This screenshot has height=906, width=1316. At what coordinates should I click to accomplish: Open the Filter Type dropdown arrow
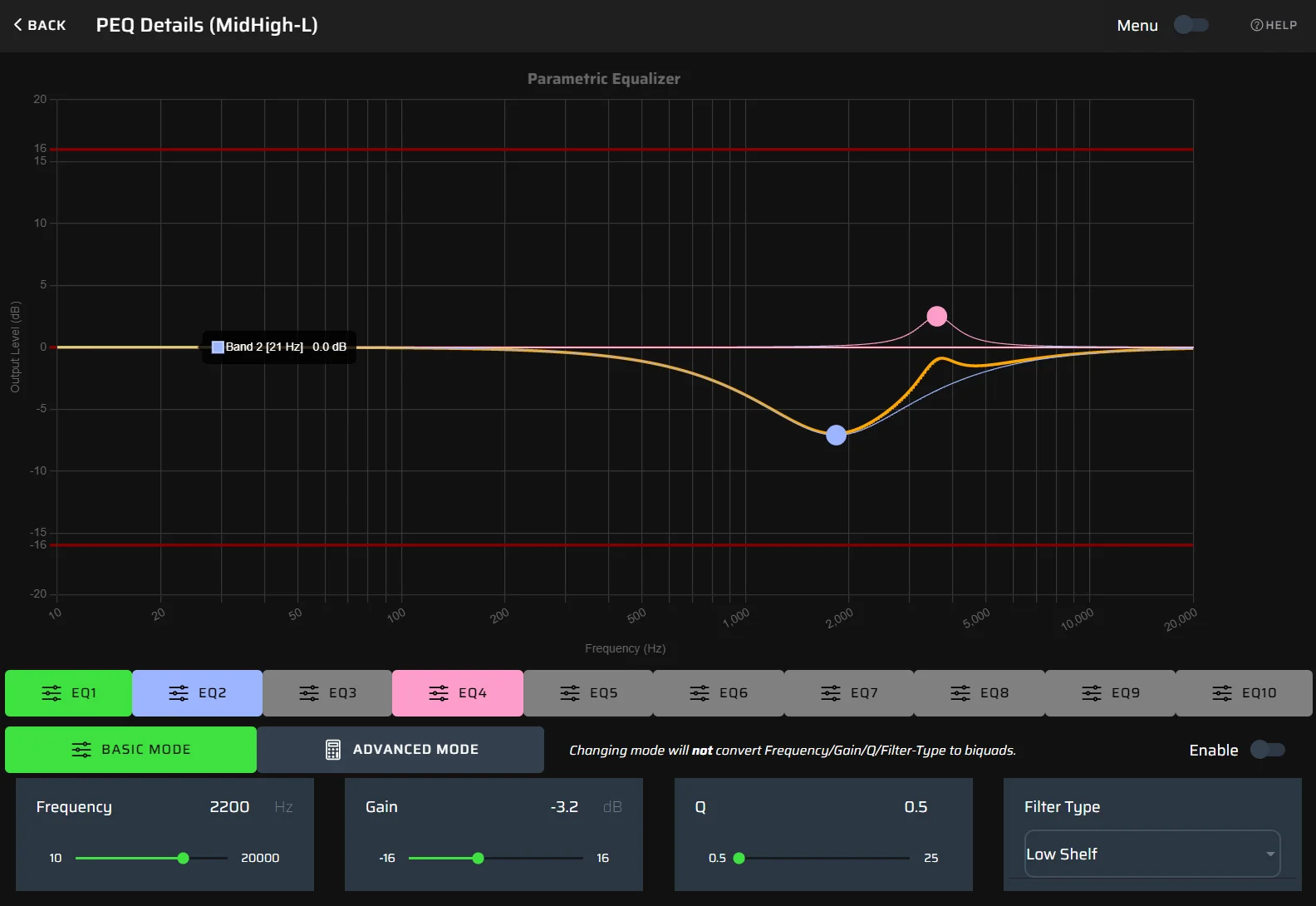[x=1269, y=854]
